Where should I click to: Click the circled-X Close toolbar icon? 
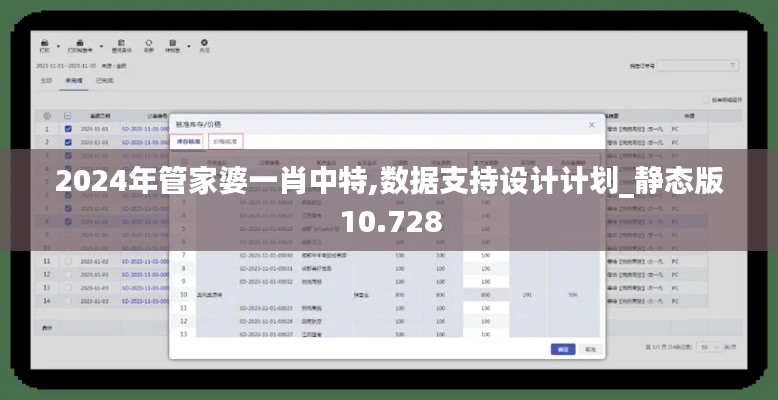coord(204,43)
